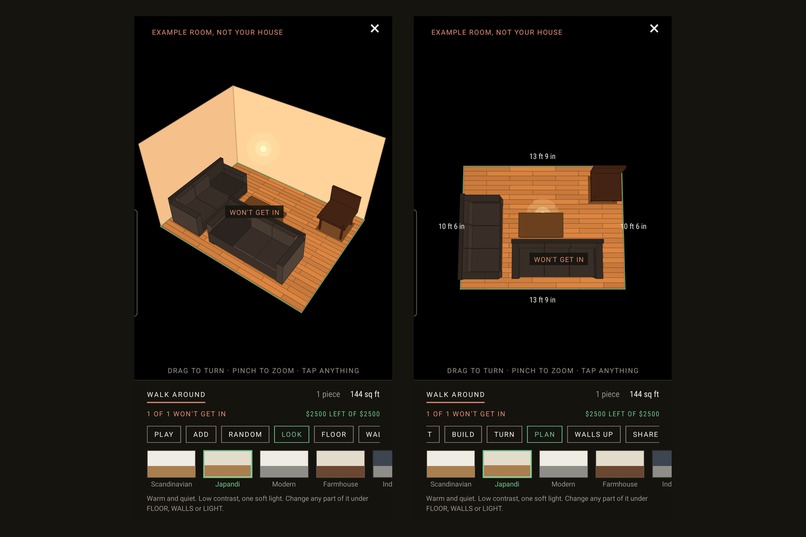
Task: Click '144 sq ft' in left panel
Action: [x=365, y=394]
